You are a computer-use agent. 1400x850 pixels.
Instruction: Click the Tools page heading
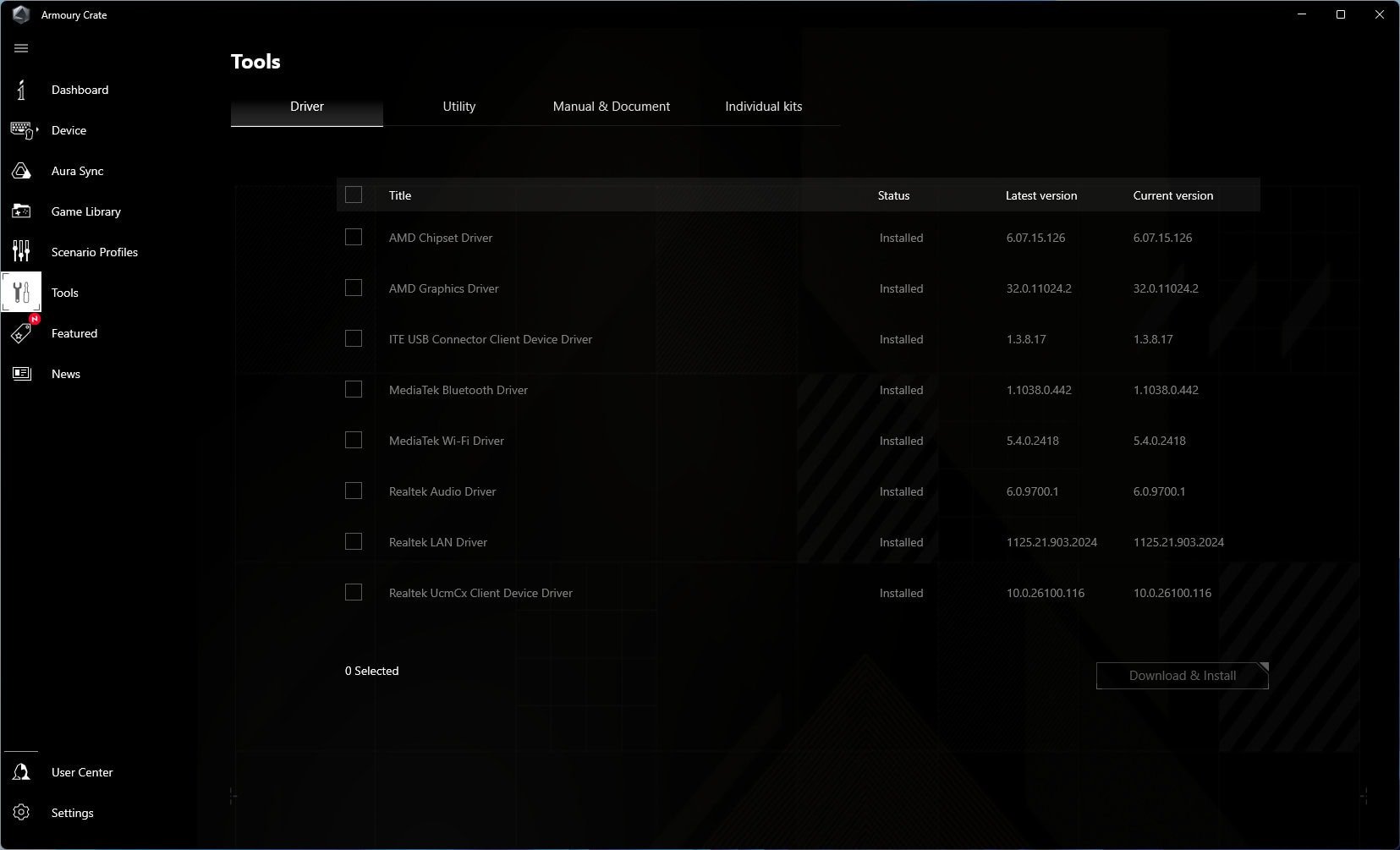click(x=255, y=62)
